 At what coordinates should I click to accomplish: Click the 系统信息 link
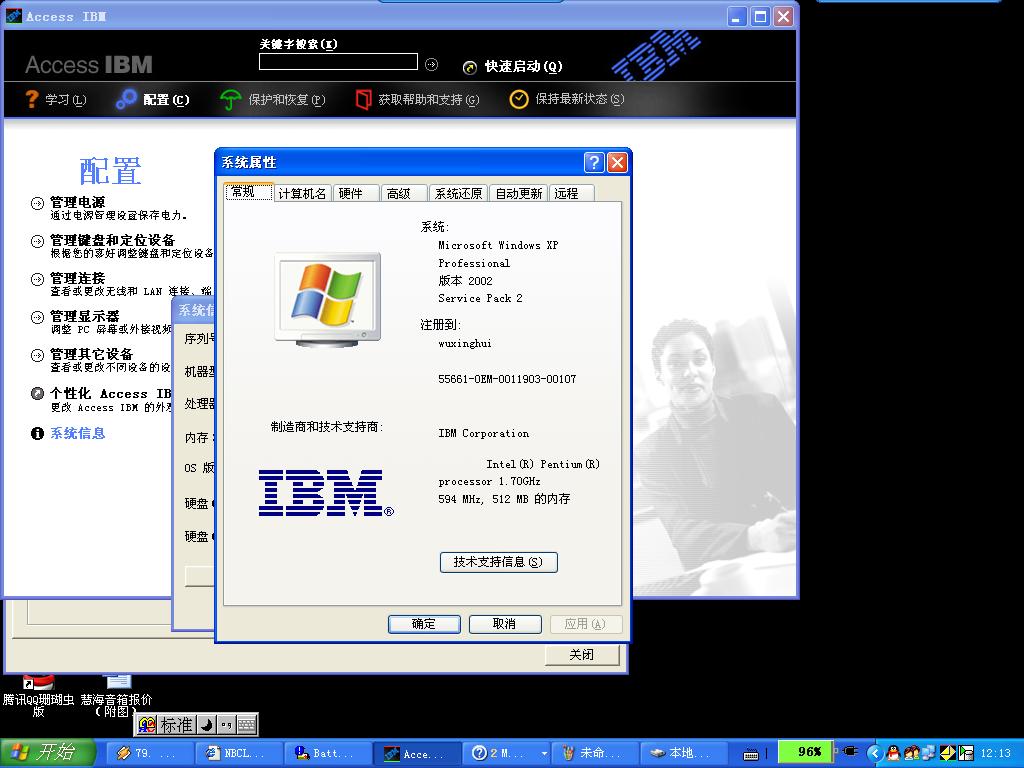tap(78, 433)
